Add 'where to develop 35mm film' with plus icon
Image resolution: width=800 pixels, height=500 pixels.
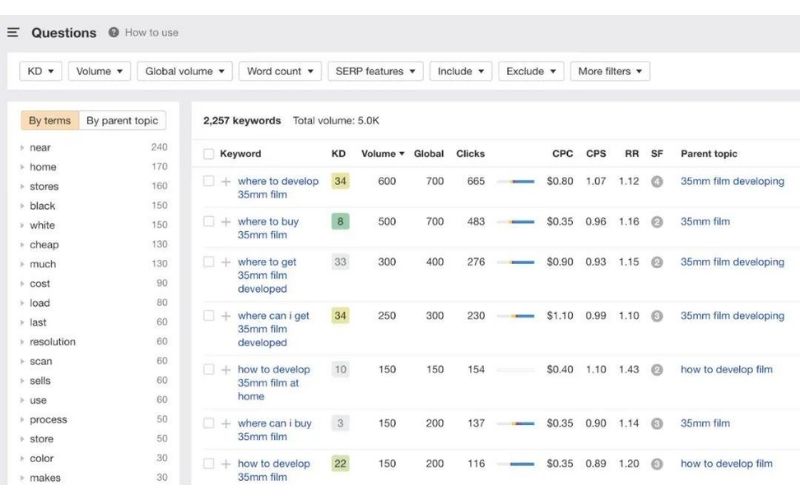(x=226, y=182)
